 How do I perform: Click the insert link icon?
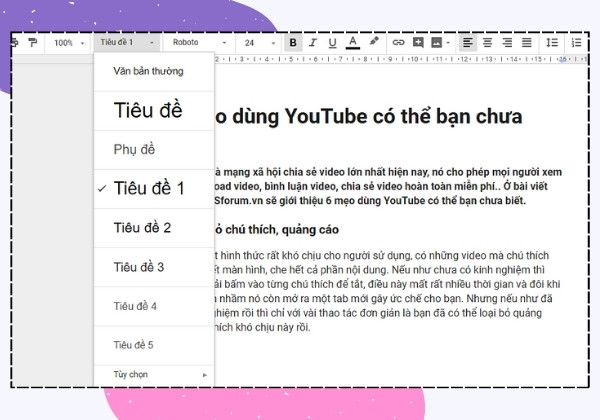click(398, 42)
